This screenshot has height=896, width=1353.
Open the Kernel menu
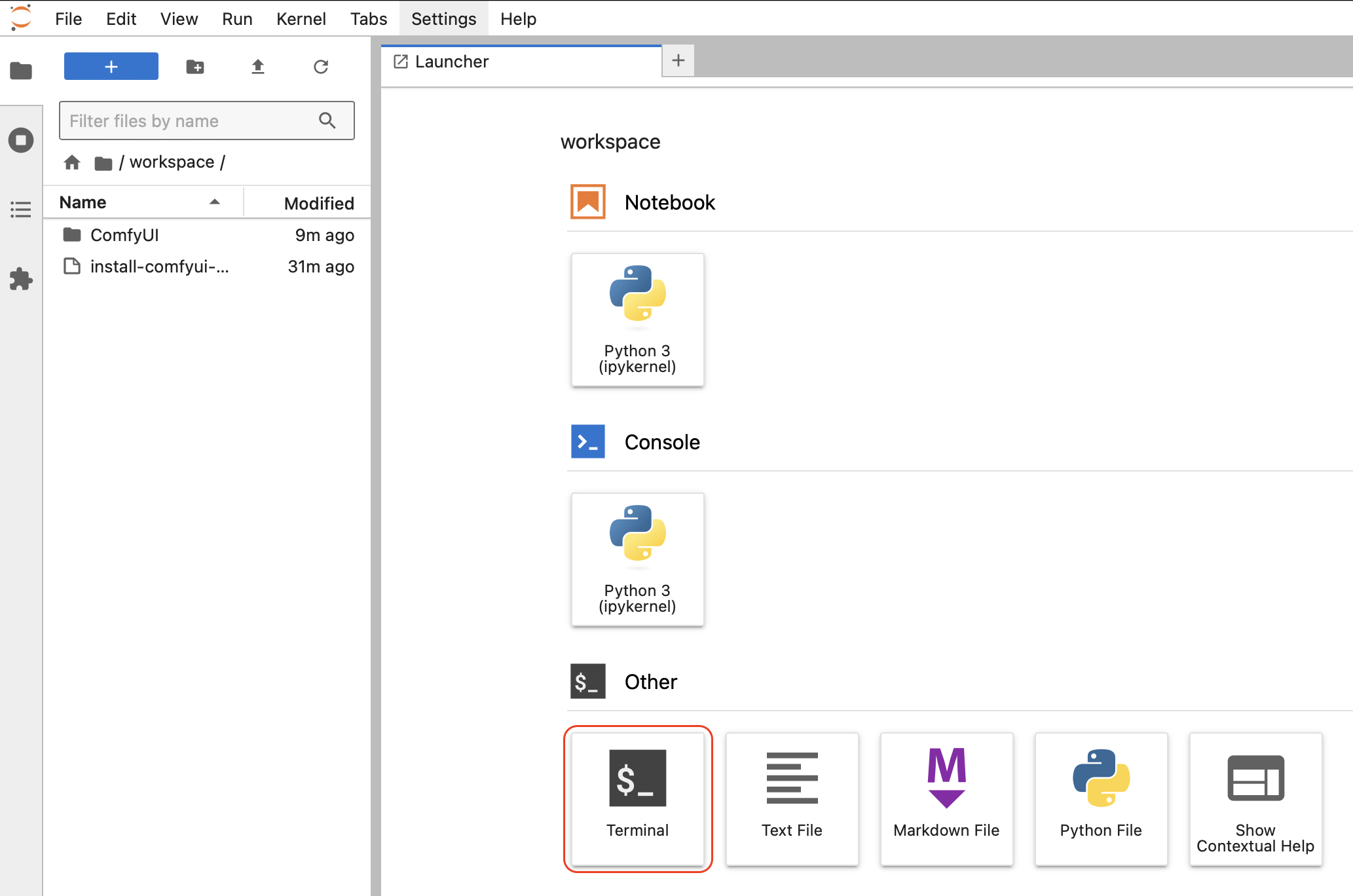coord(301,19)
